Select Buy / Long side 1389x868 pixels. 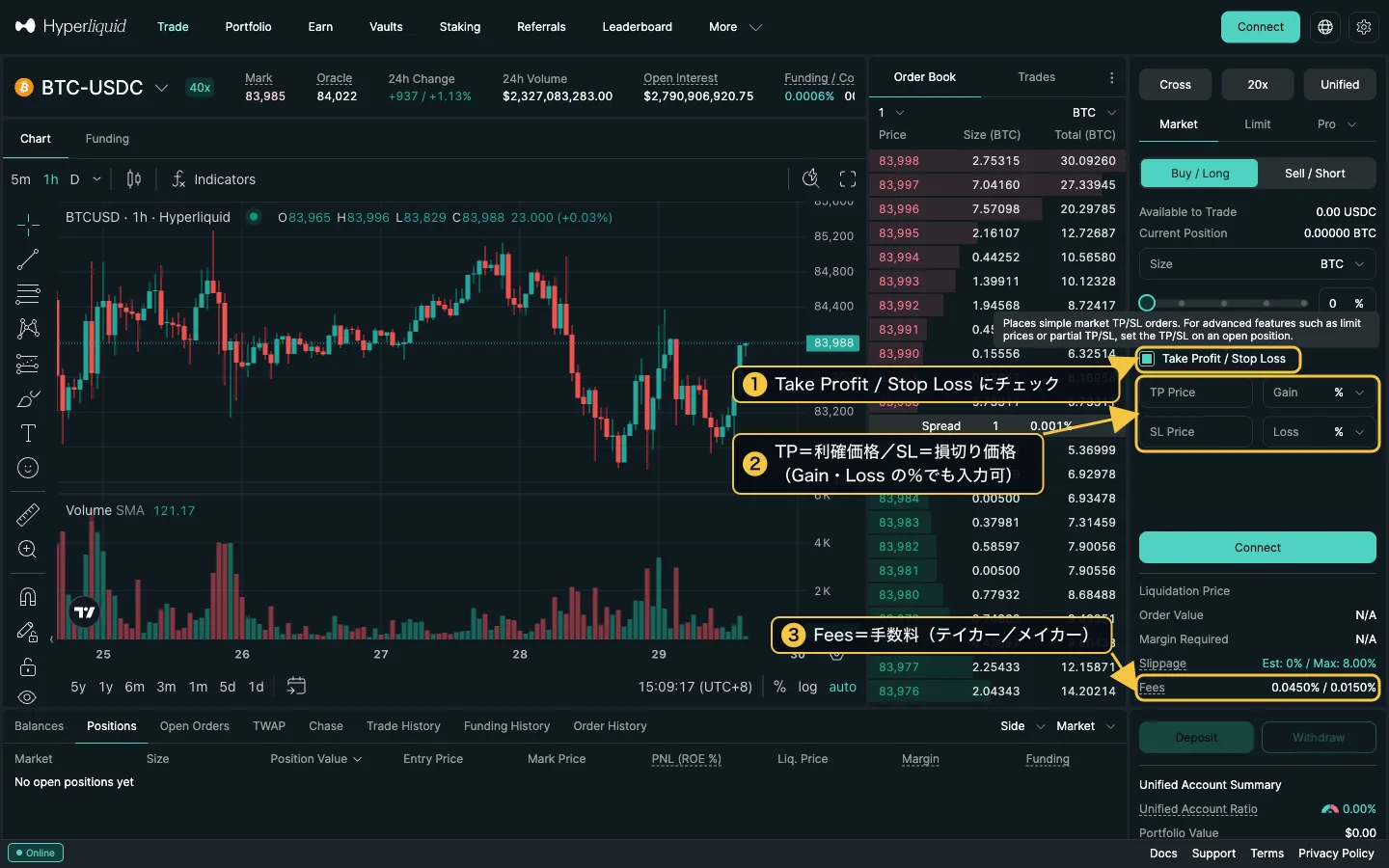[x=1200, y=174]
